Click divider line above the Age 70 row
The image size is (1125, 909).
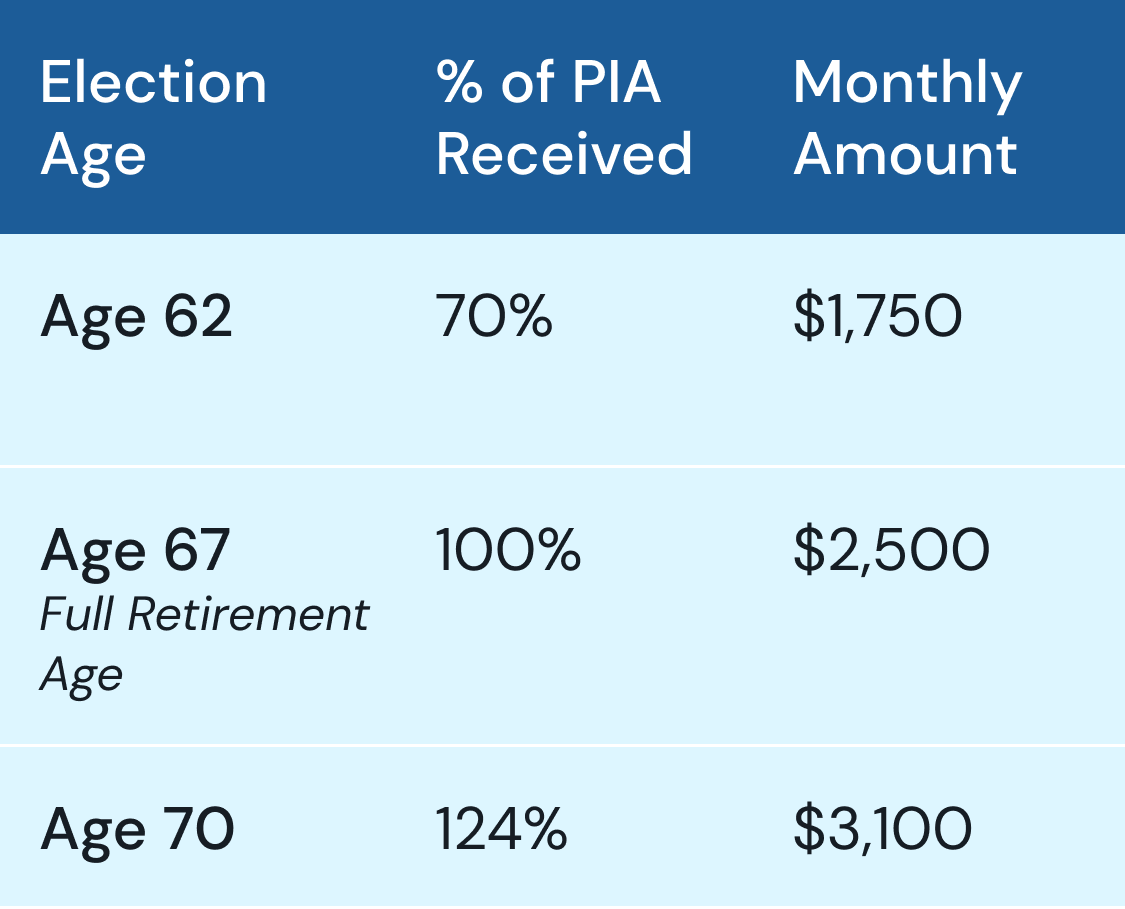pyautogui.click(x=562, y=745)
